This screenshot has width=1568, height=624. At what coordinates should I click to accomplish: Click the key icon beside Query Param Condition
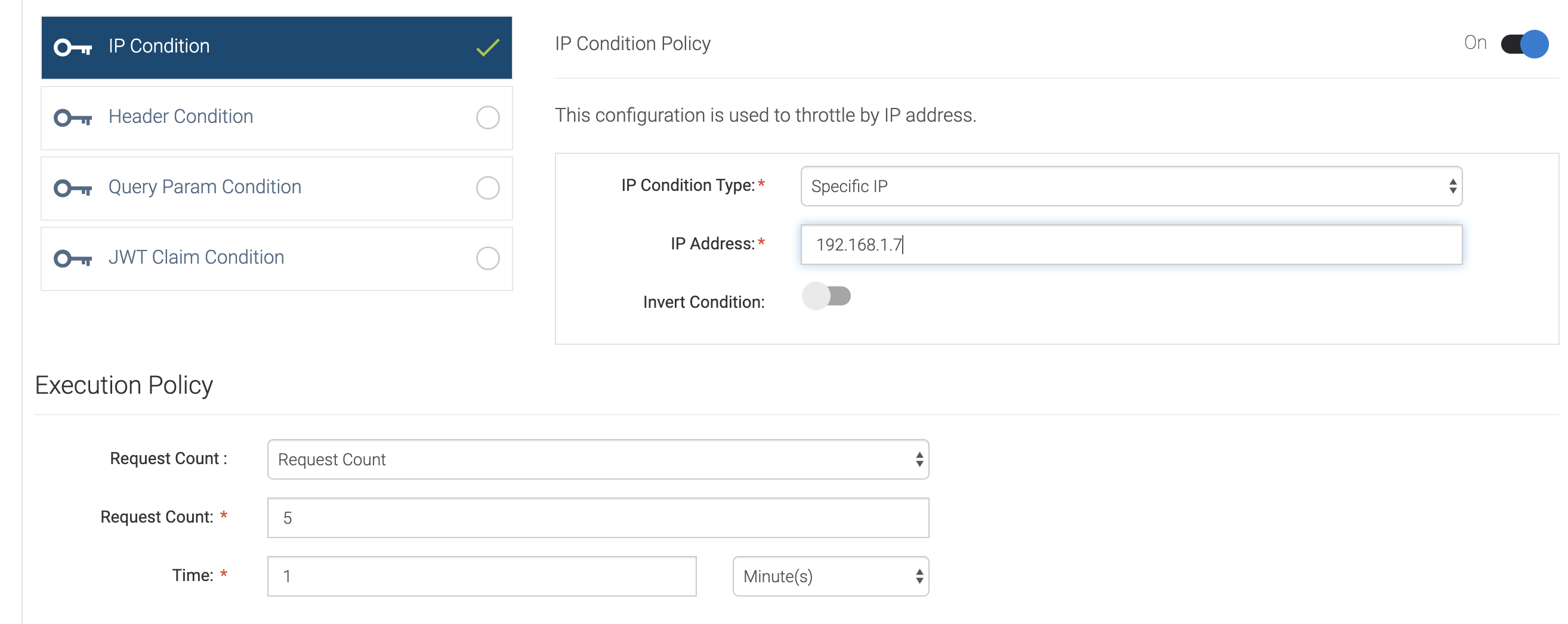pos(72,187)
